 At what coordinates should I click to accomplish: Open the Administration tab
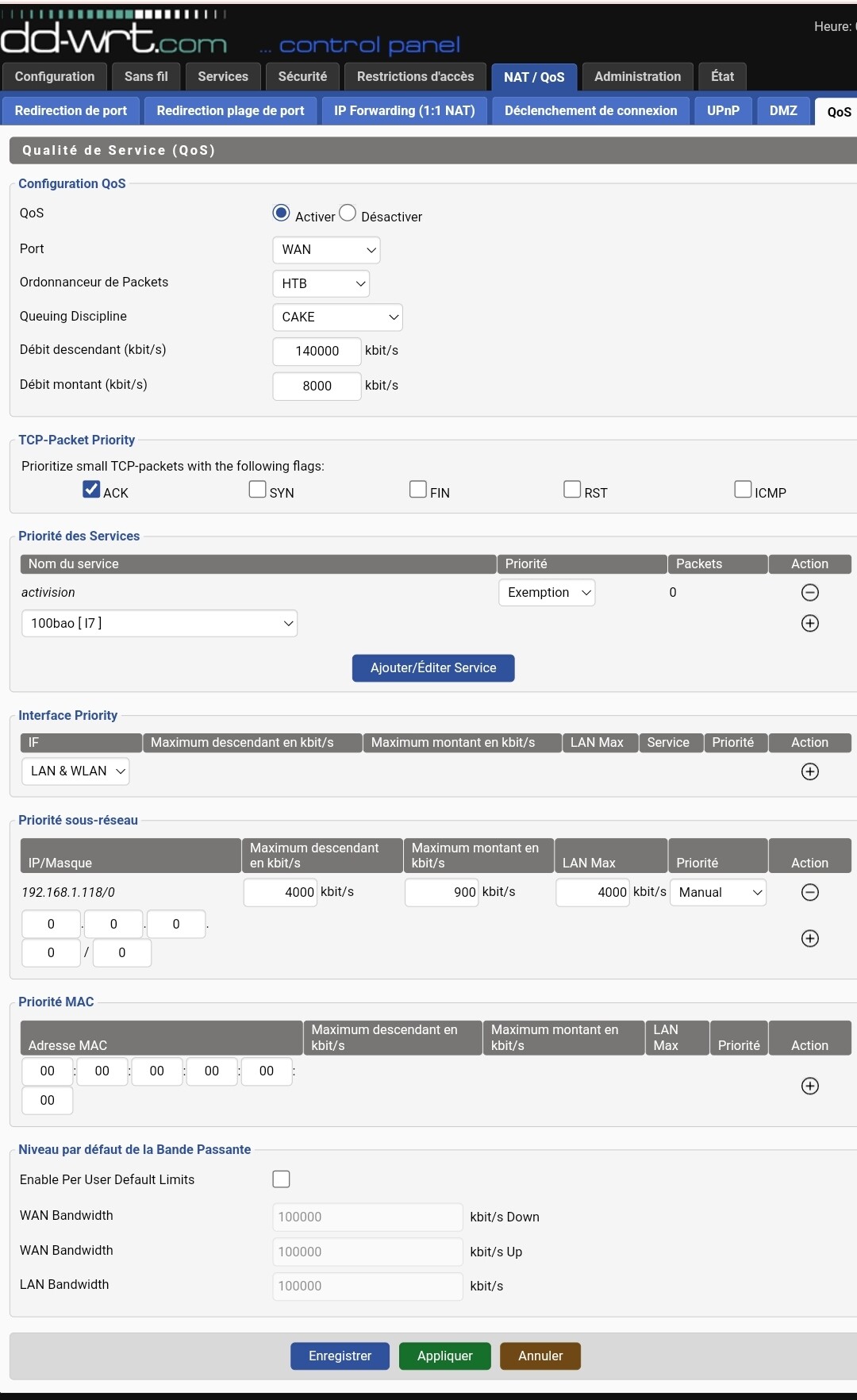click(x=638, y=77)
